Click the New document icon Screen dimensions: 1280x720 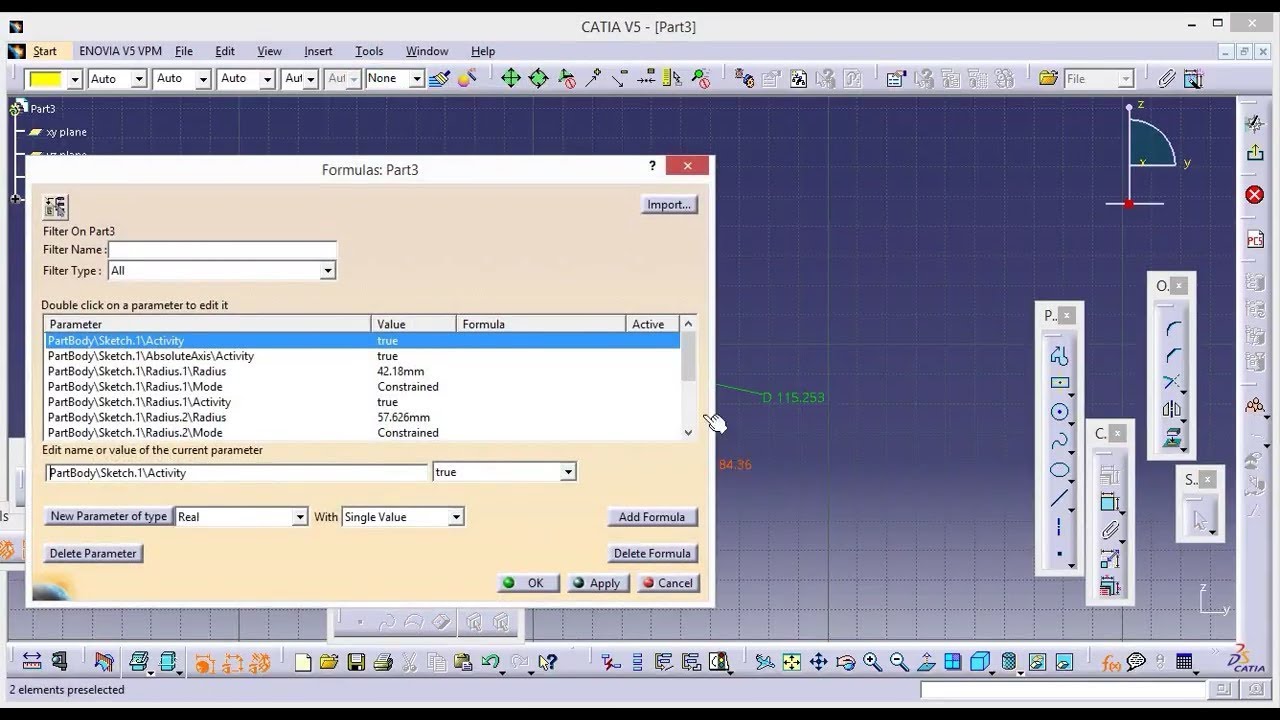tap(303, 662)
